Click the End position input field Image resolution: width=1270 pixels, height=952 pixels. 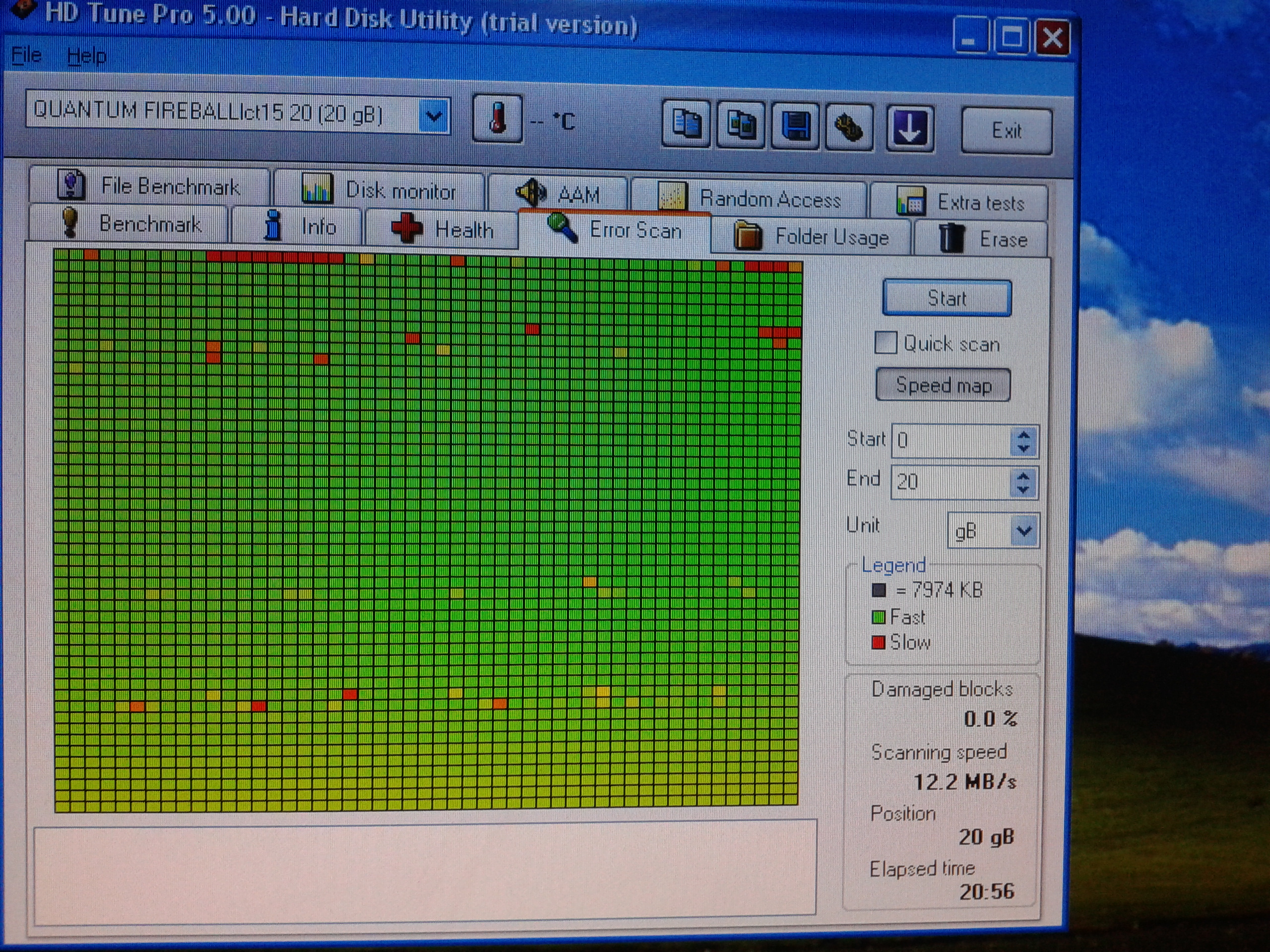950,481
